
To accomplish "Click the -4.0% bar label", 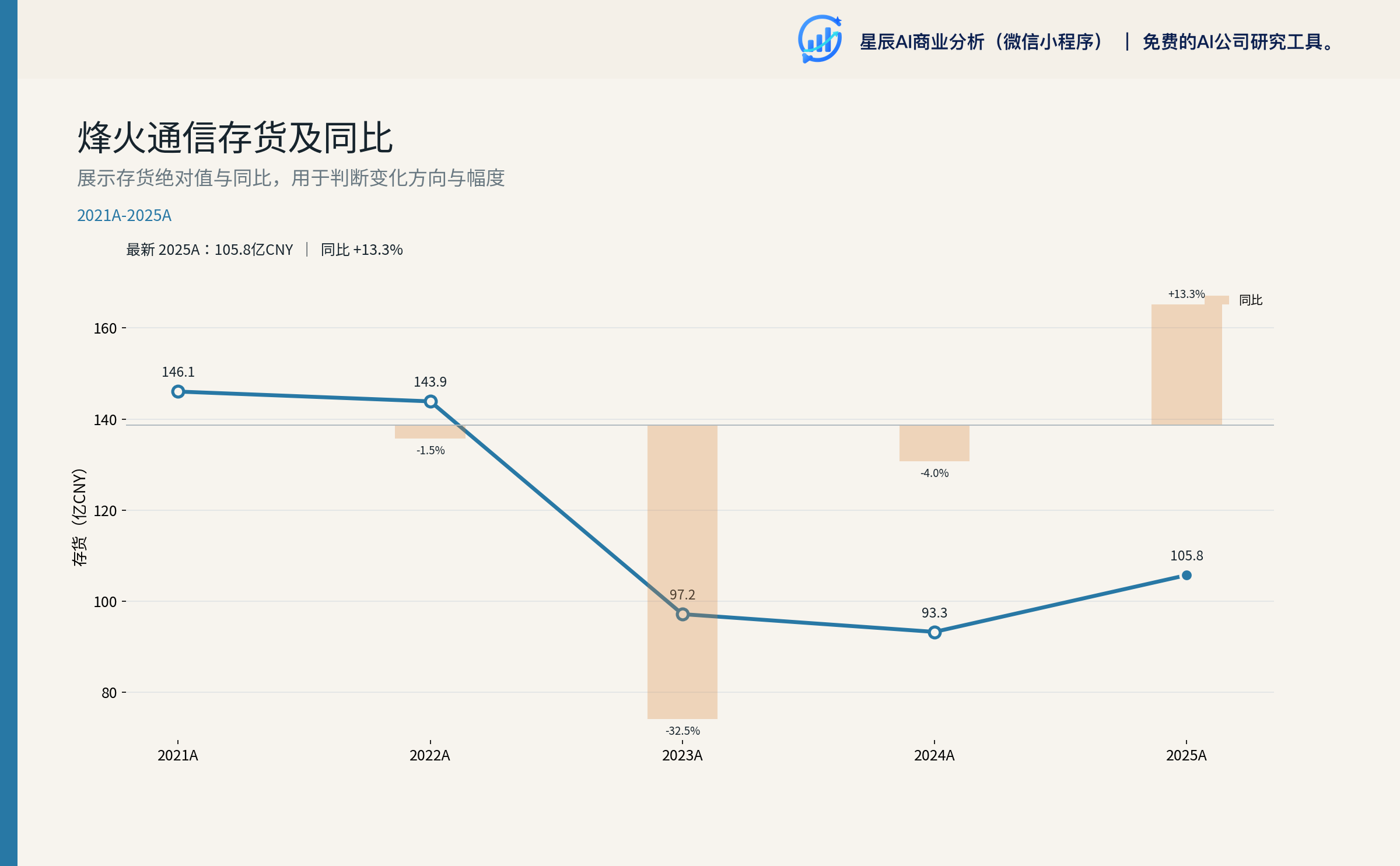I will click(x=935, y=473).
